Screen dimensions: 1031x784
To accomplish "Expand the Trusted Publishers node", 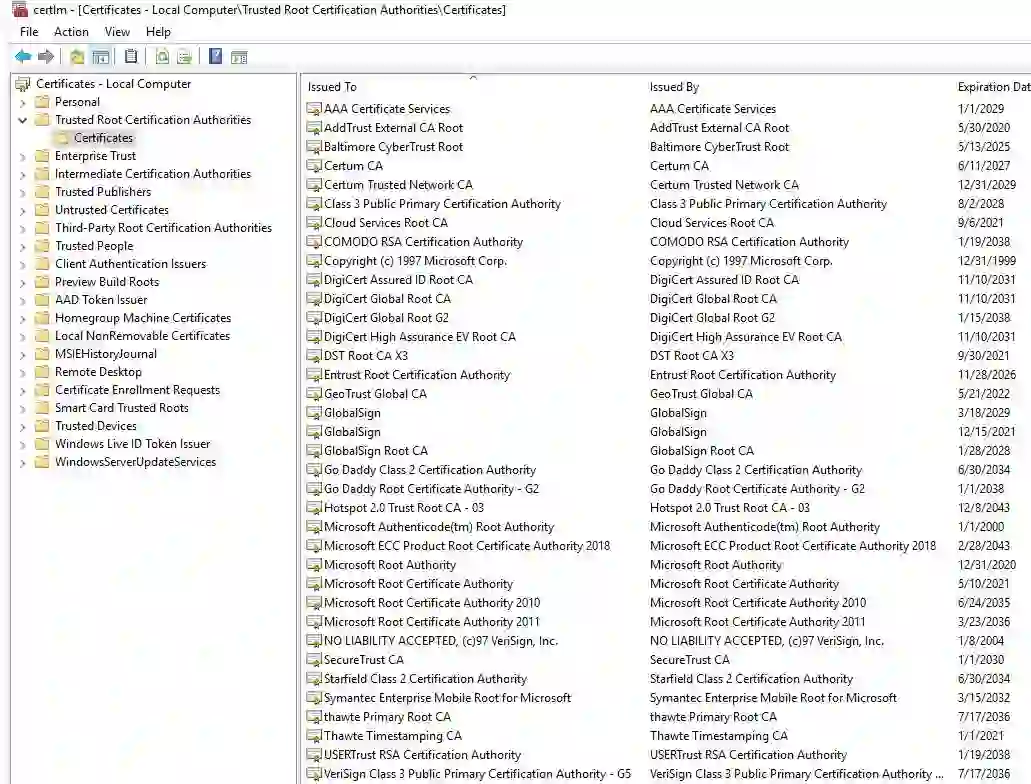I will (x=22, y=193).
